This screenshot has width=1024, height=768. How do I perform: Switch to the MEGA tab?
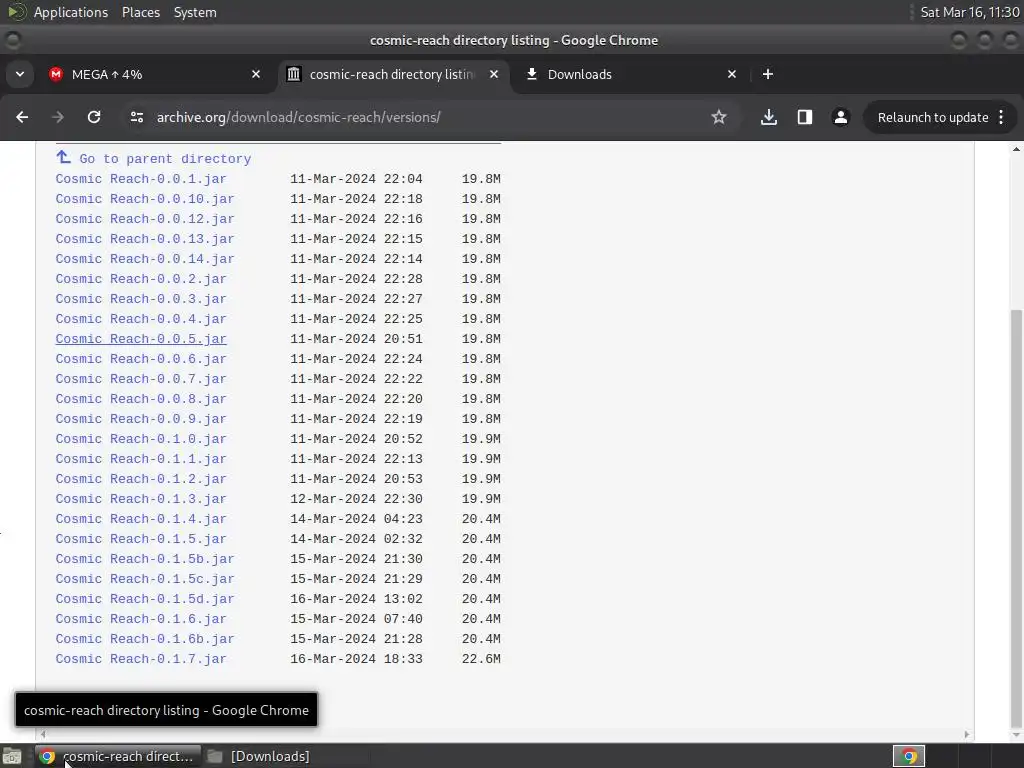pyautogui.click(x=155, y=74)
